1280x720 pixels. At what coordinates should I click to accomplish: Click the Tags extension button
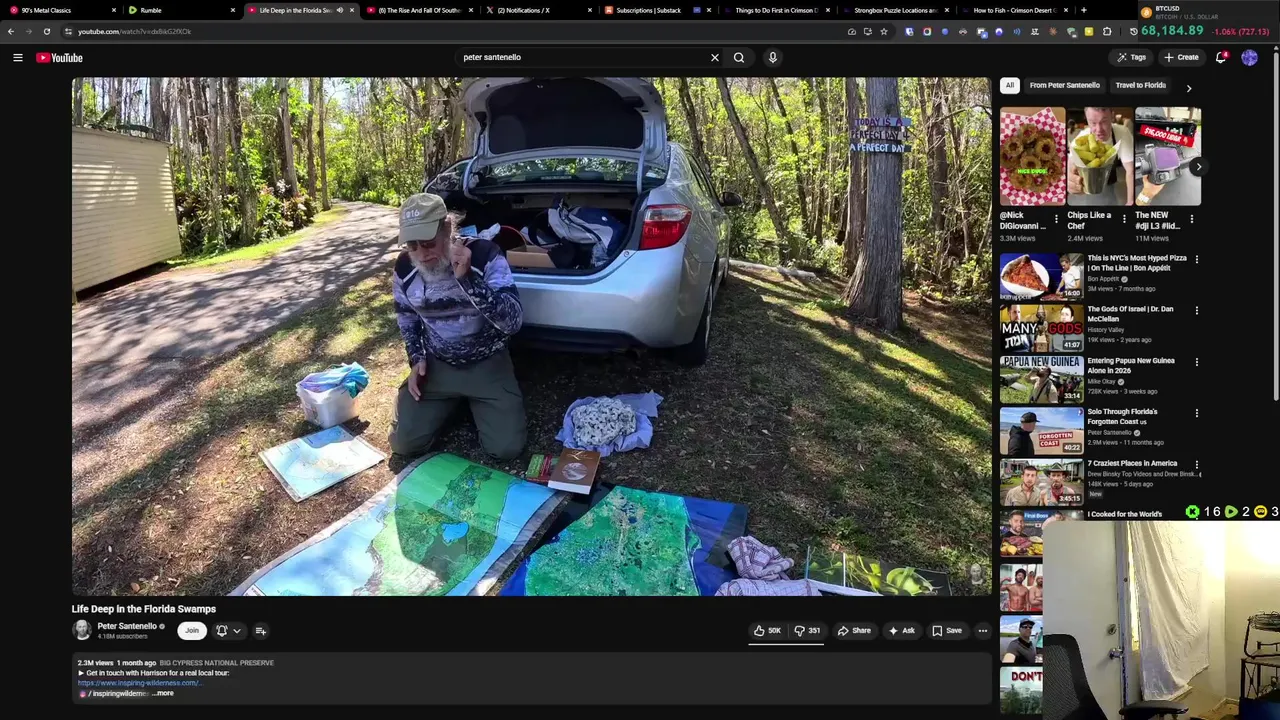[1131, 57]
